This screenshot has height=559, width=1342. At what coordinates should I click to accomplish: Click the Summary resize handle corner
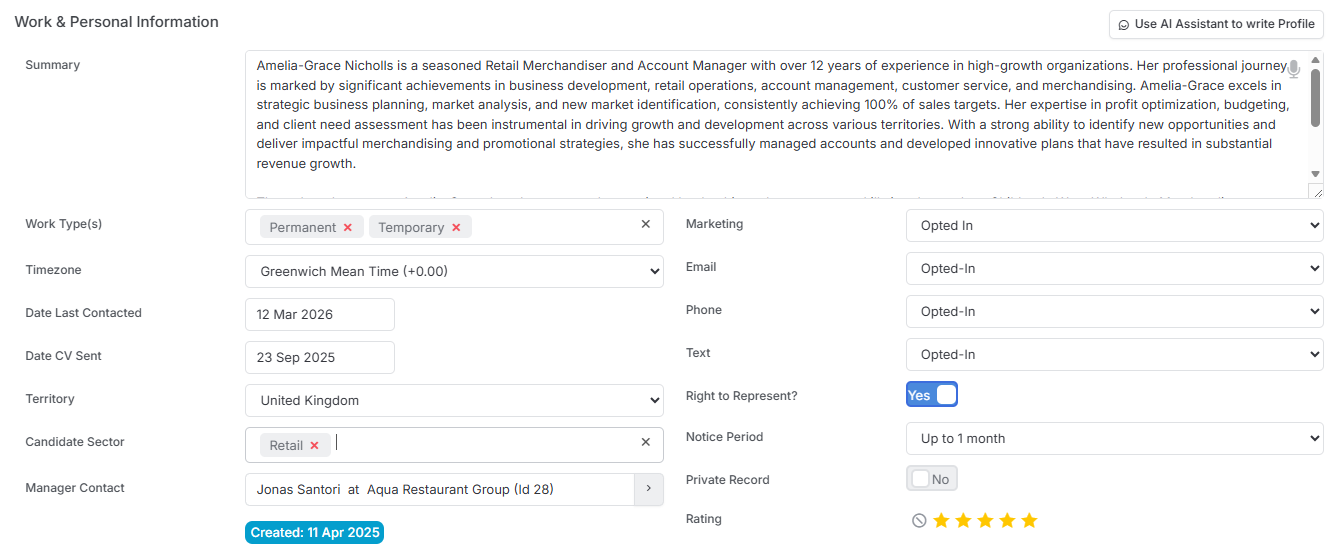point(1316,191)
